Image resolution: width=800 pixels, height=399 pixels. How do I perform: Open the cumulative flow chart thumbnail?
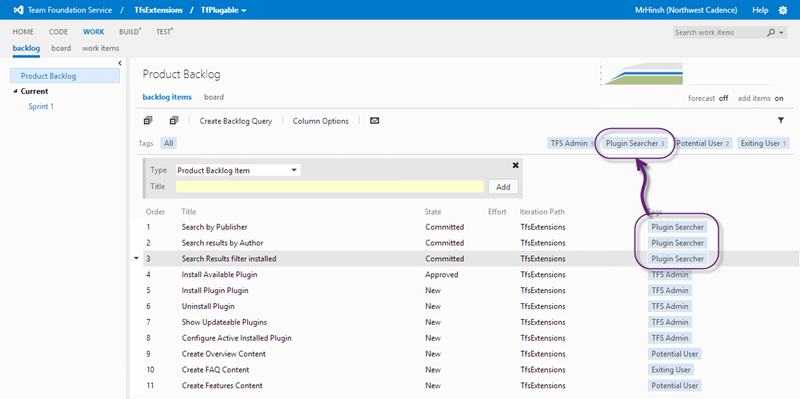coord(642,74)
